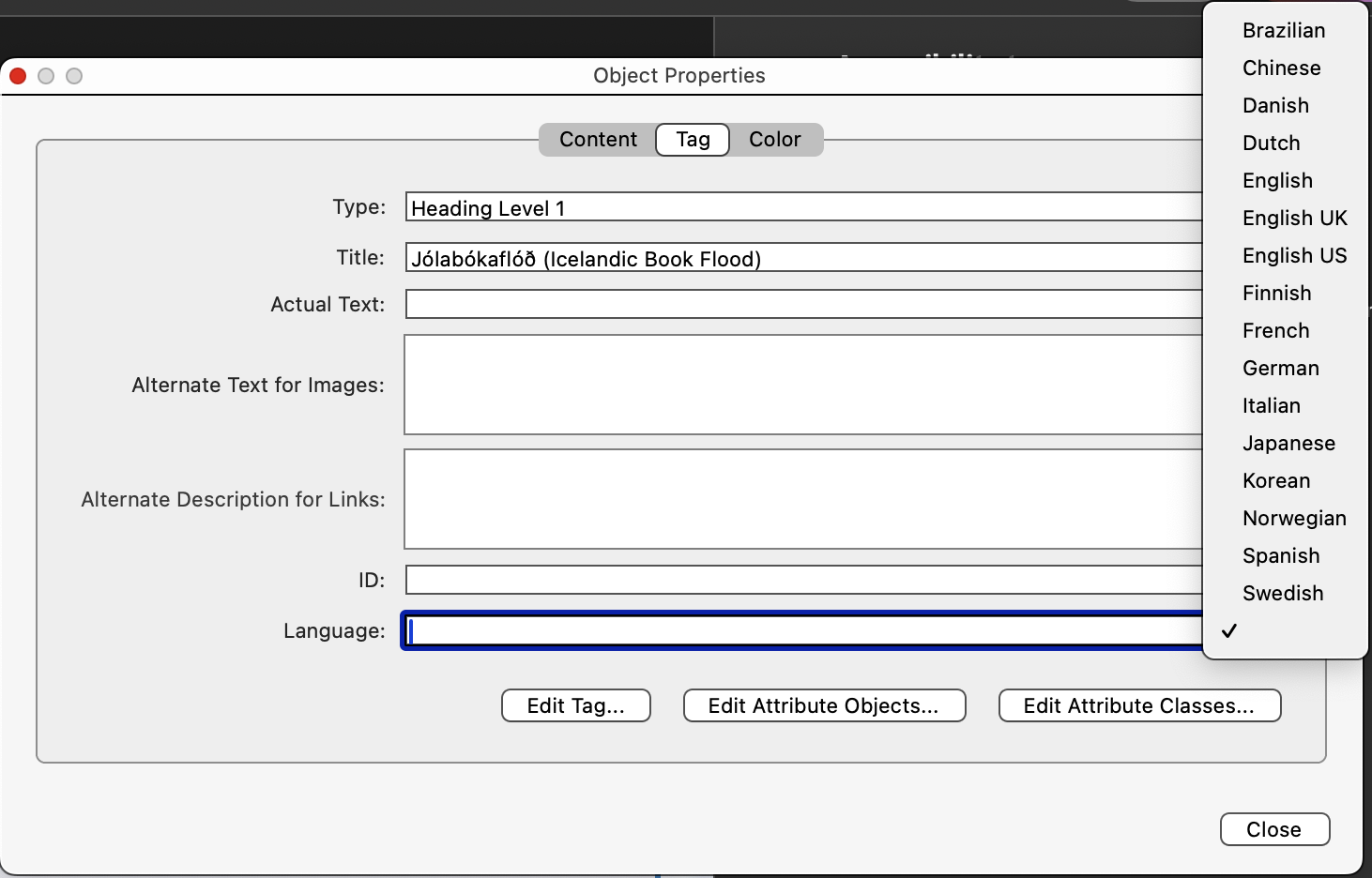Focus the ID input field
This screenshot has width=1372, height=878.
(x=751, y=579)
